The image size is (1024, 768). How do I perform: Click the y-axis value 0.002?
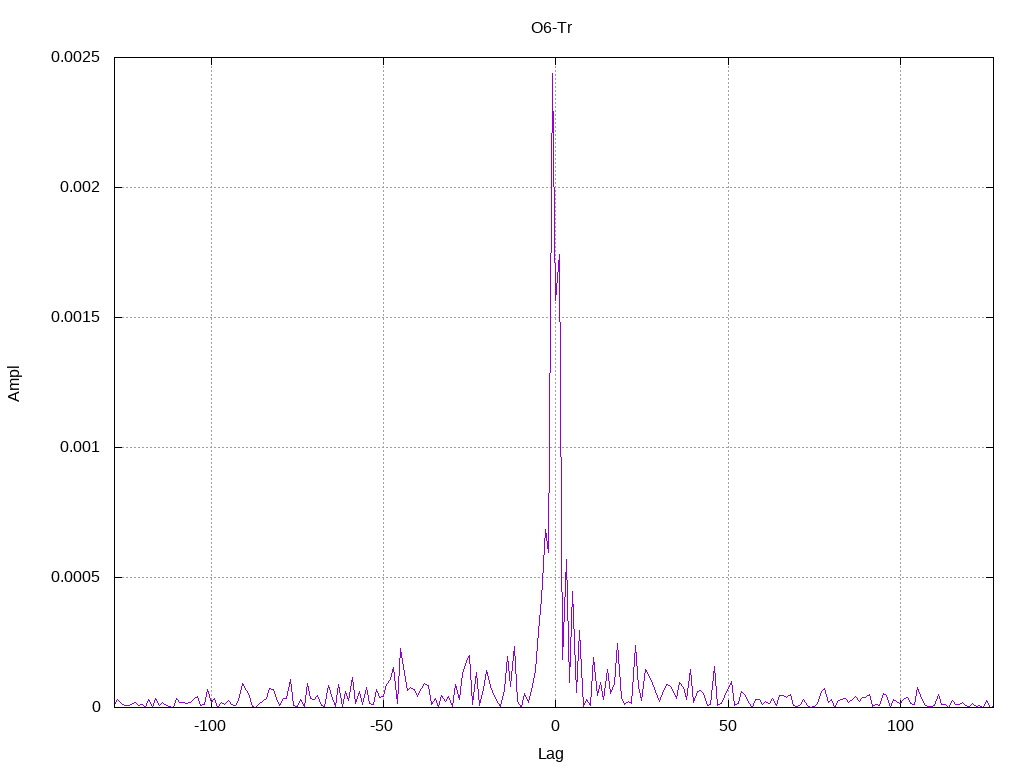(80, 187)
